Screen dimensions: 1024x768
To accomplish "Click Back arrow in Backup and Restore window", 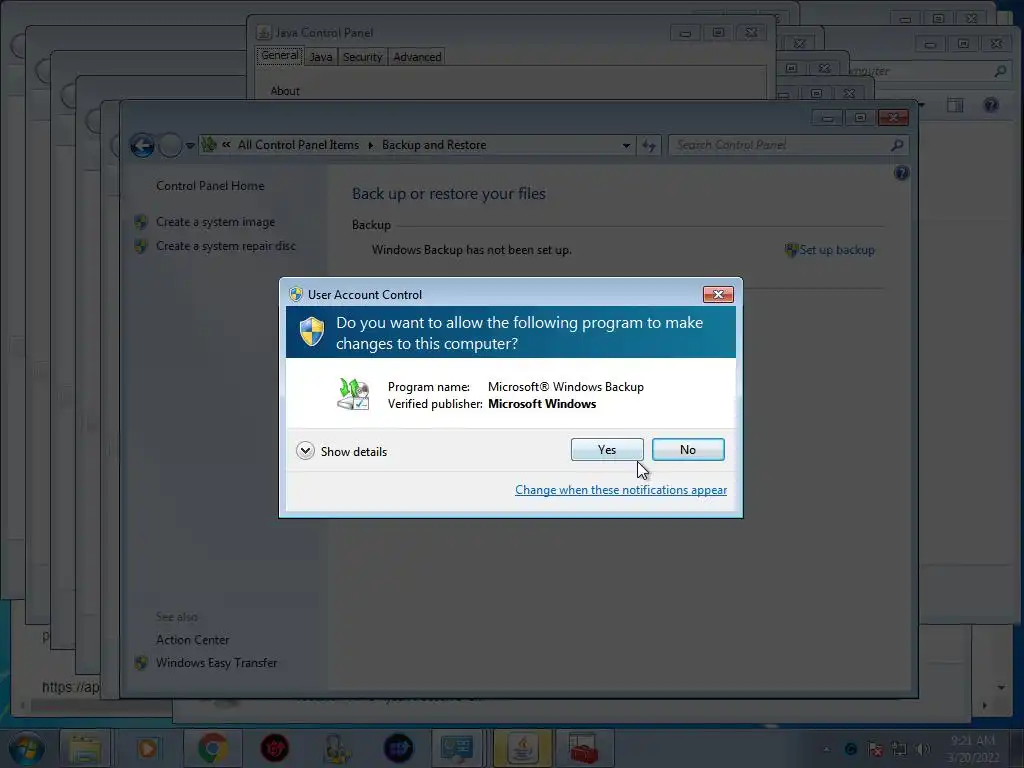I will [142, 145].
